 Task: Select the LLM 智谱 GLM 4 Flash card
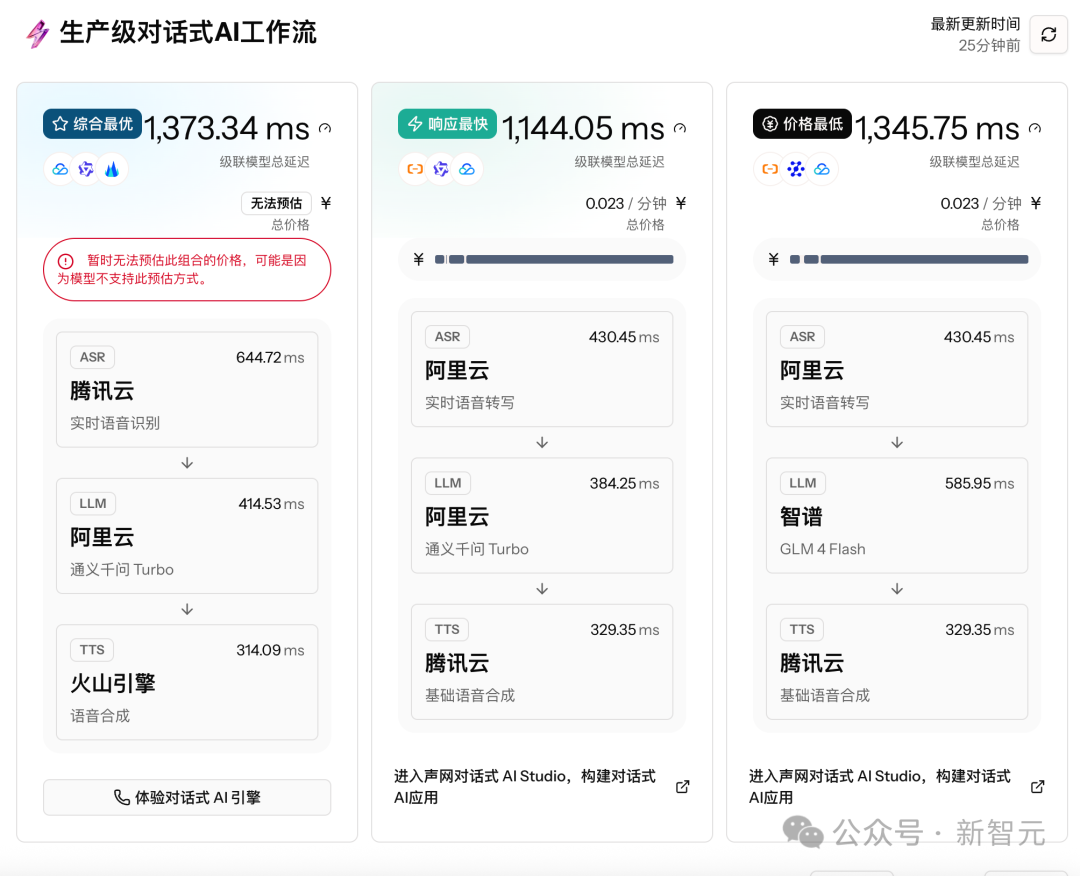click(896, 515)
